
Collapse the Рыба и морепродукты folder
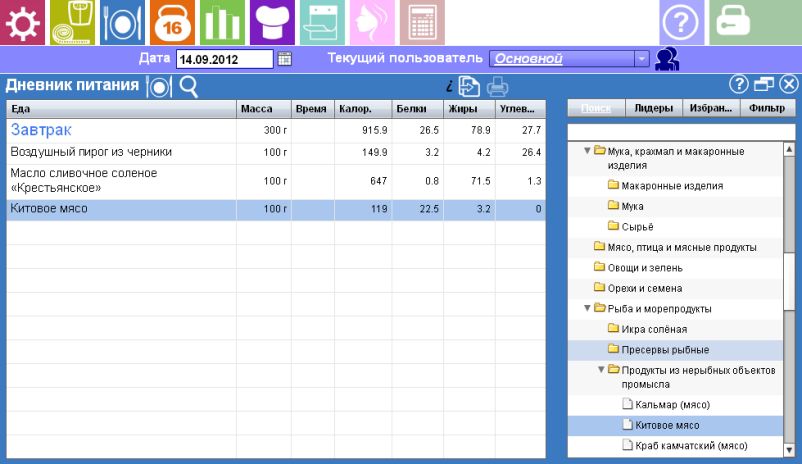pos(587,308)
